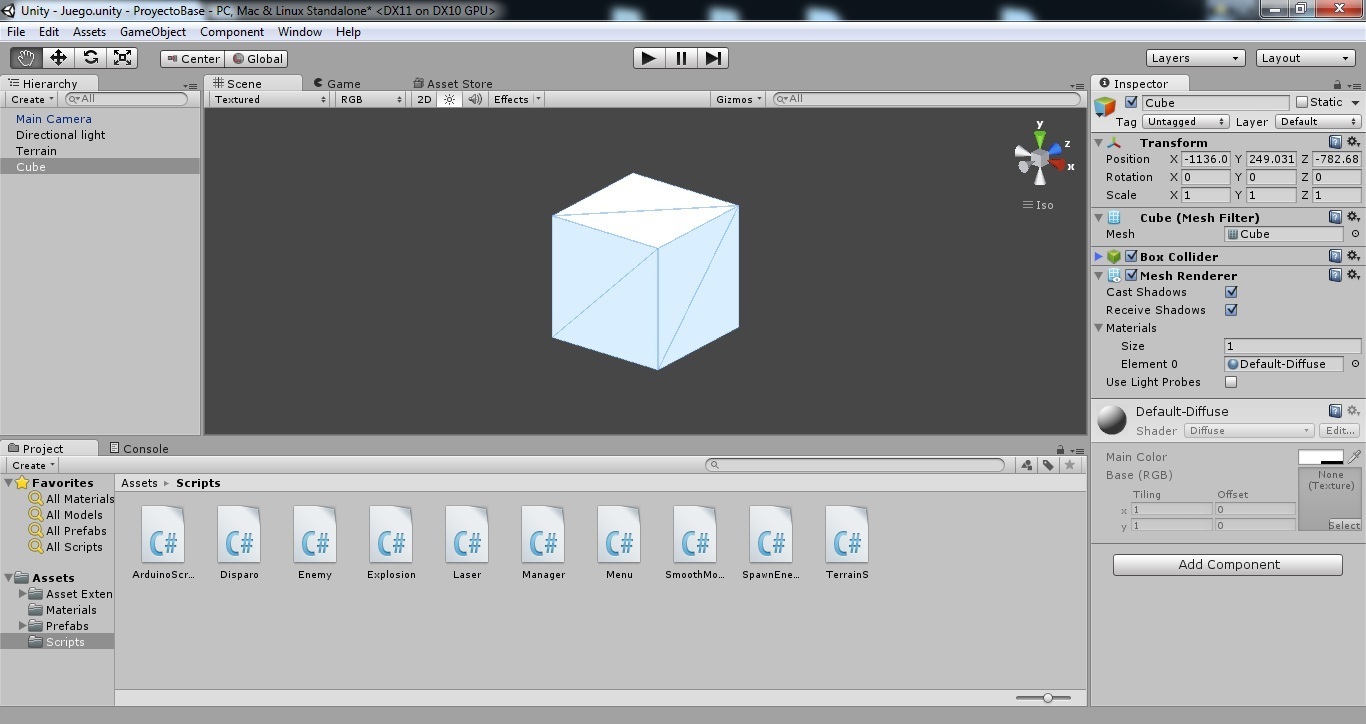The image size is (1366, 724).
Task: Open the Layers dropdown
Action: [x=1195, y=58]
